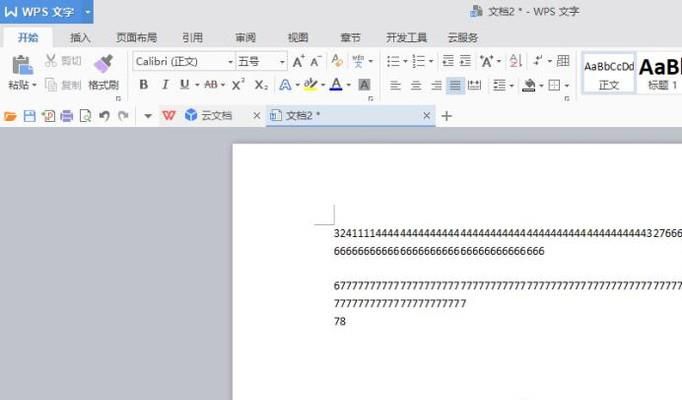
Task: Click the Copy icon
Action: (51, 85)
